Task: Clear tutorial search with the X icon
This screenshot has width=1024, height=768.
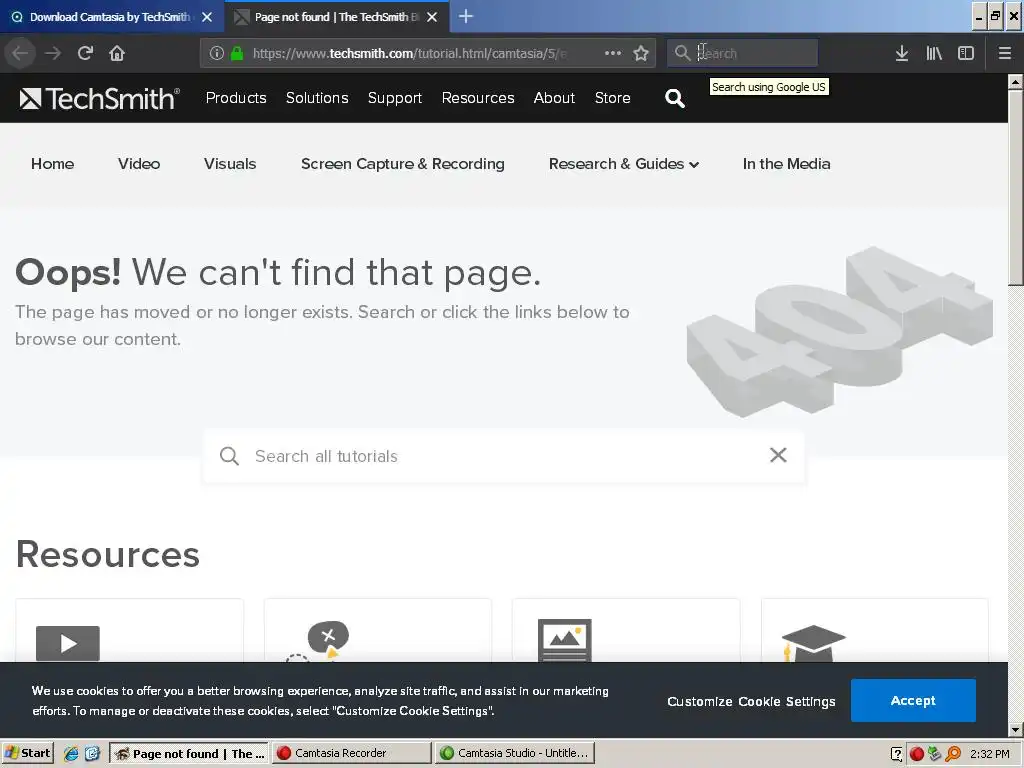Action: (x=778, y=455)
